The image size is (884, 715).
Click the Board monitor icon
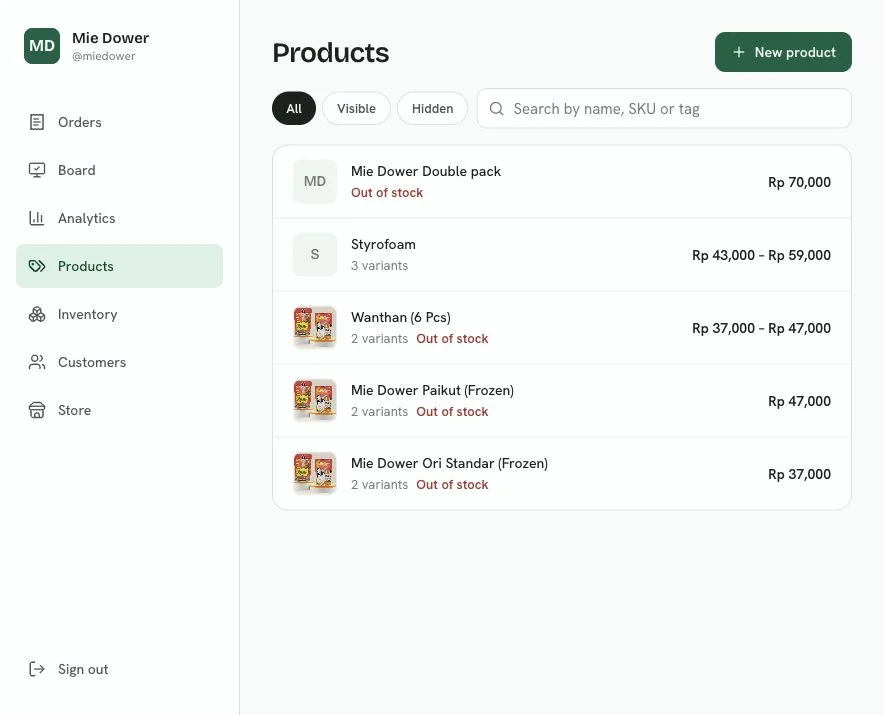pyautogui.click(x=37, y=170)
